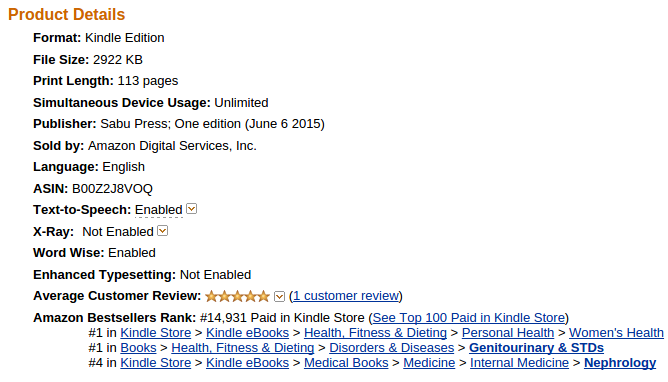Go to the Personal Health category

pyautogui.click(x=508, y=333)
